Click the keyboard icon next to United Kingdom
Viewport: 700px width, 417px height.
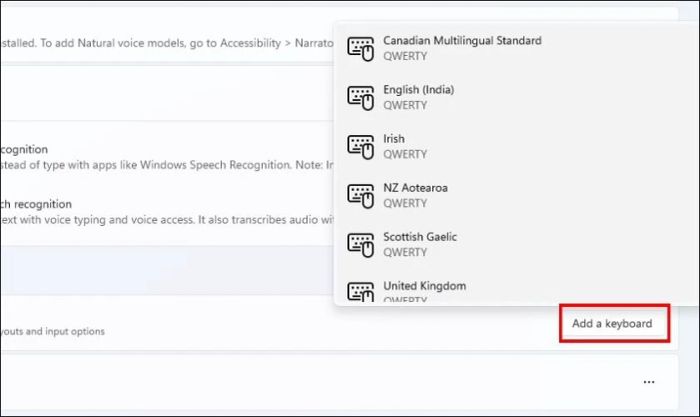pos(360,292)
